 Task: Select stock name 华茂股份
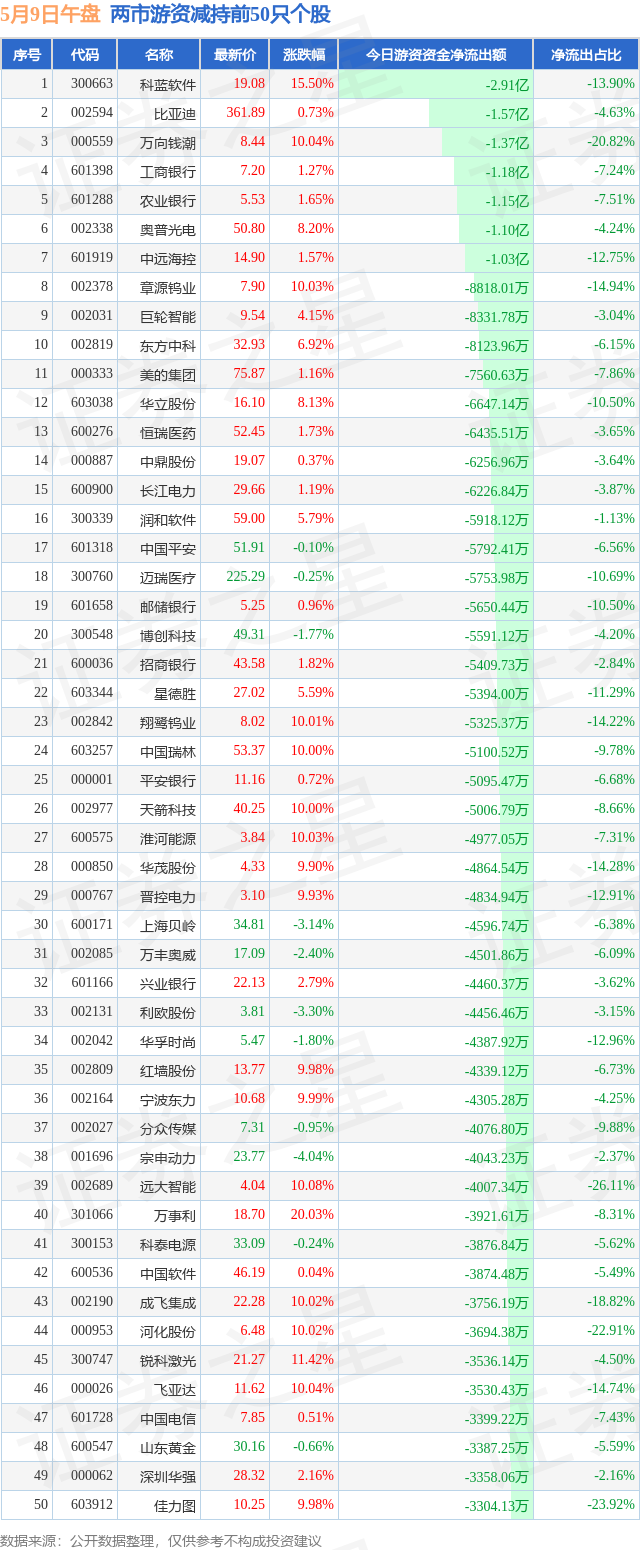168,867
